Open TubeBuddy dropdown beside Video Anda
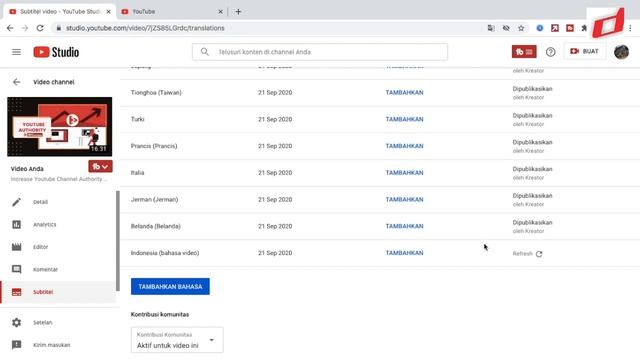The height and width of the screenshot is (360, 640). [100, 167]
